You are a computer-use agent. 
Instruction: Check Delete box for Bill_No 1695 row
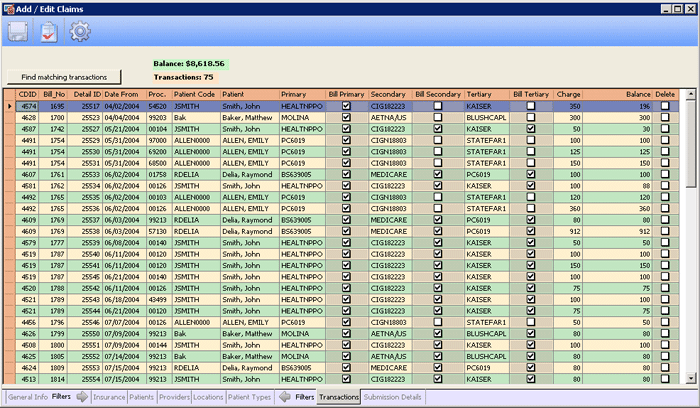tap(665, 106)
